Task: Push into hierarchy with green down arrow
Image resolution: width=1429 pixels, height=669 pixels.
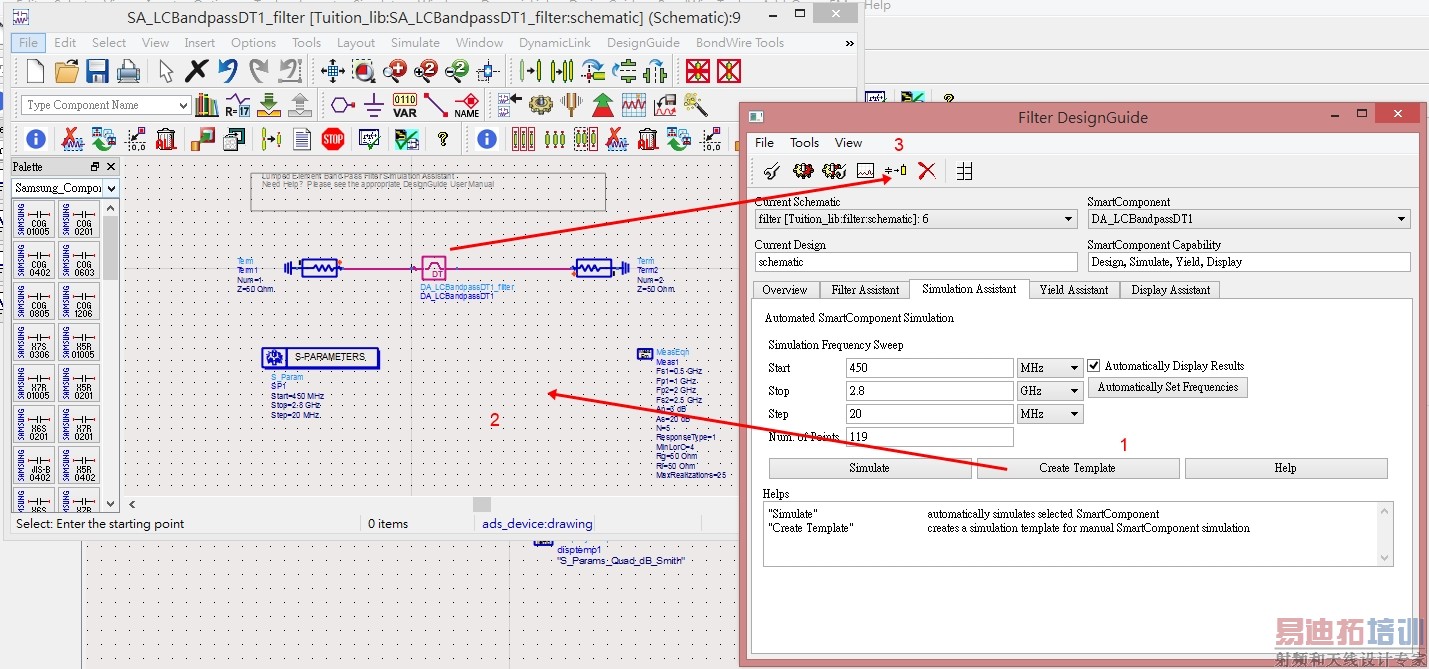Action: click(269, 105)
